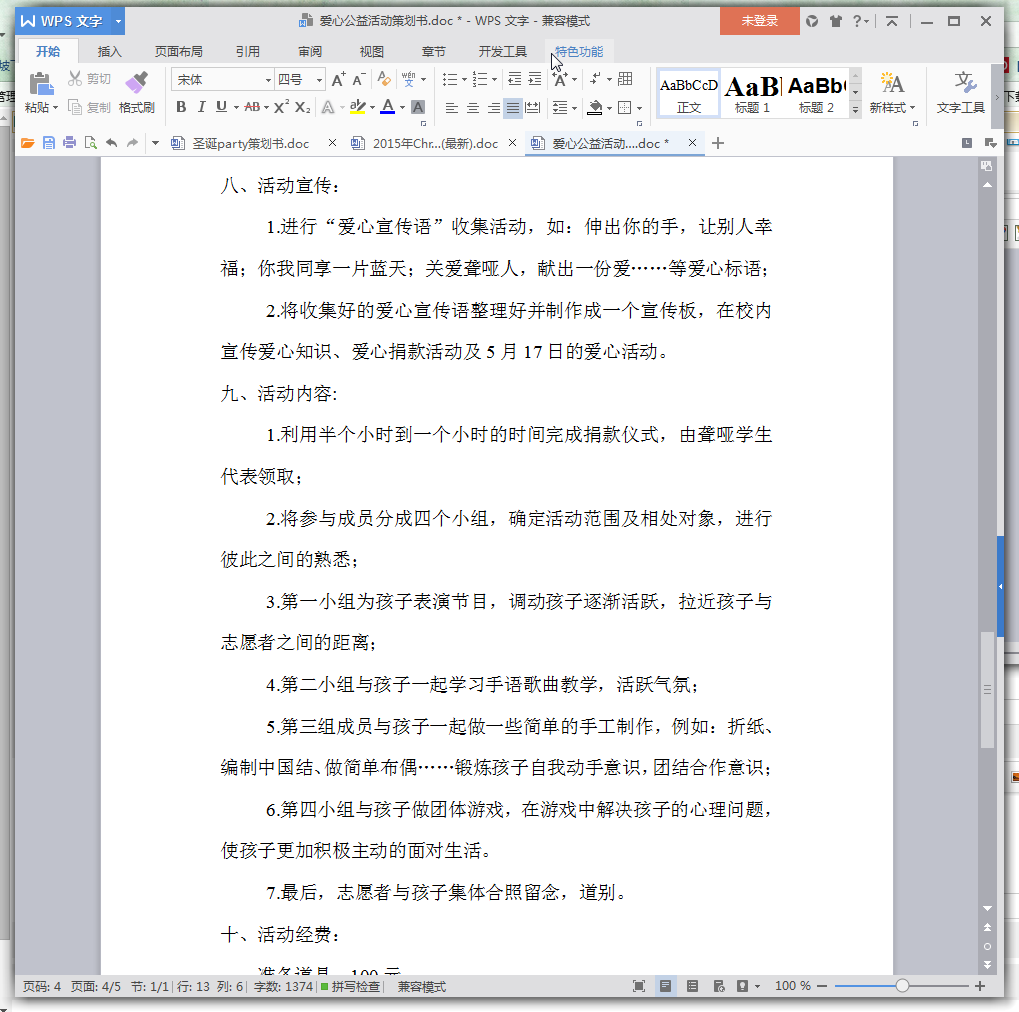Apply the 标题 2 style
Image resolution: width=1019 pixels, height=1012 pixels.
coord(816,94)
